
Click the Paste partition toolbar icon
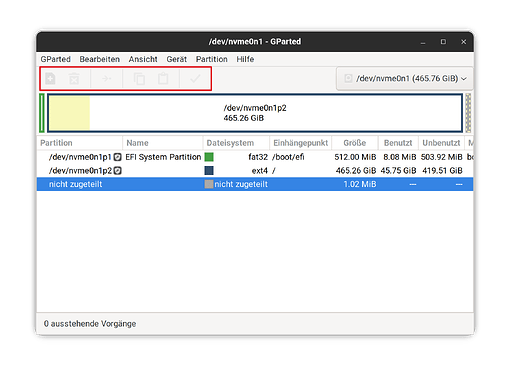[163, 79]
